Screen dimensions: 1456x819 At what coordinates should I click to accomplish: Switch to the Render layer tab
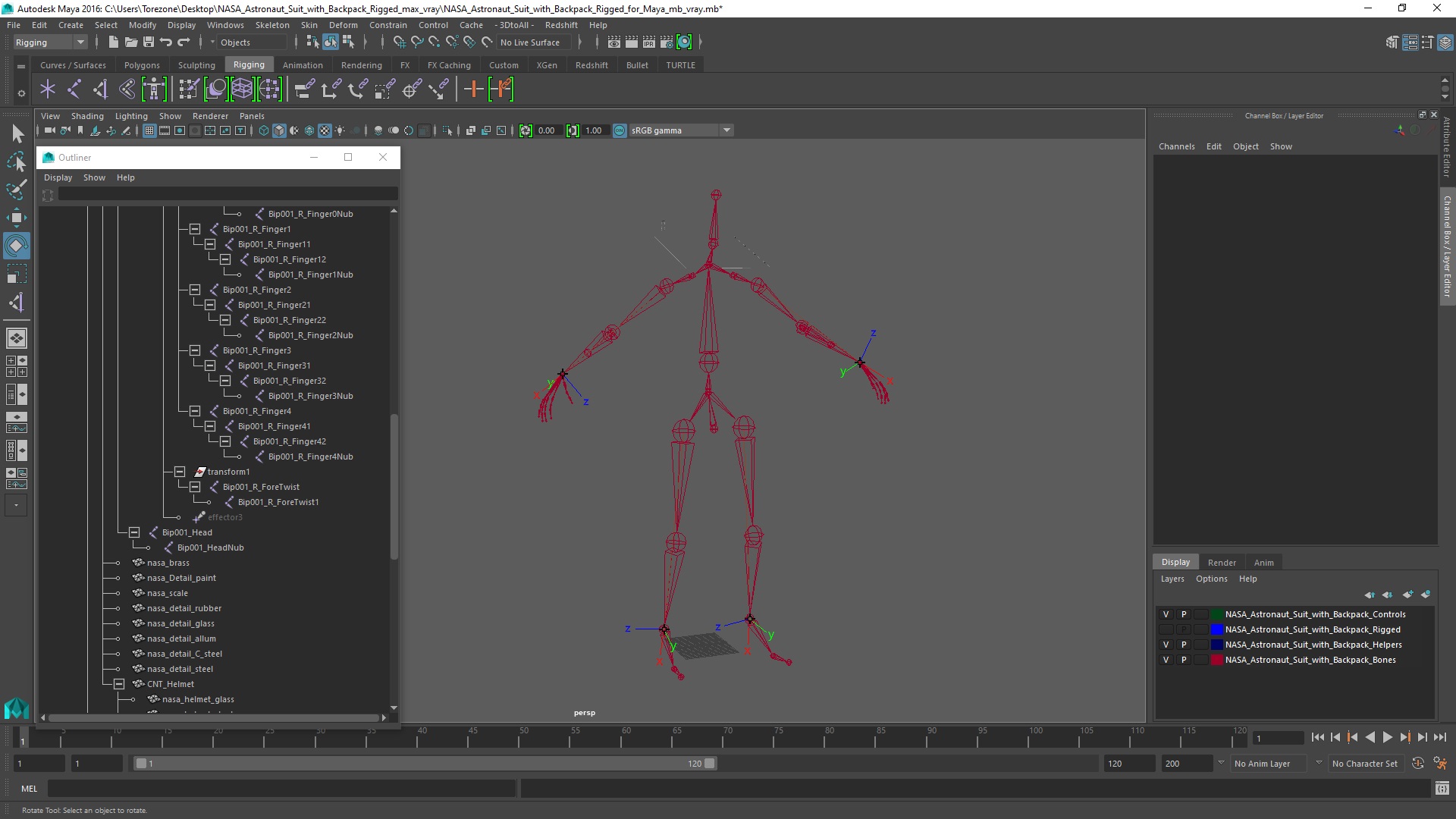pos(1222,563)
